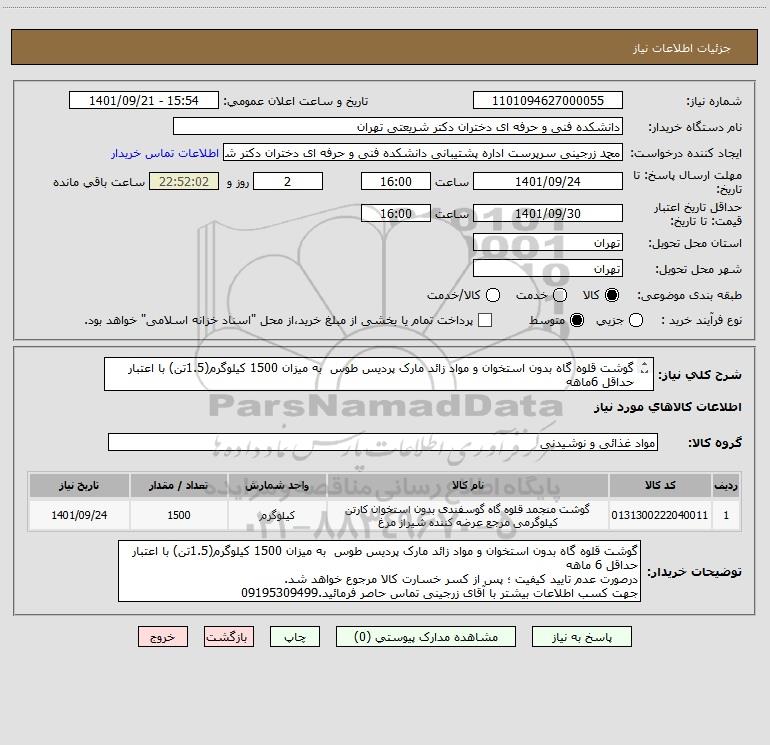Viewport: 770px width, 745px height.
Task: Click column header کد کالا
Action: [x=660, y=486]
